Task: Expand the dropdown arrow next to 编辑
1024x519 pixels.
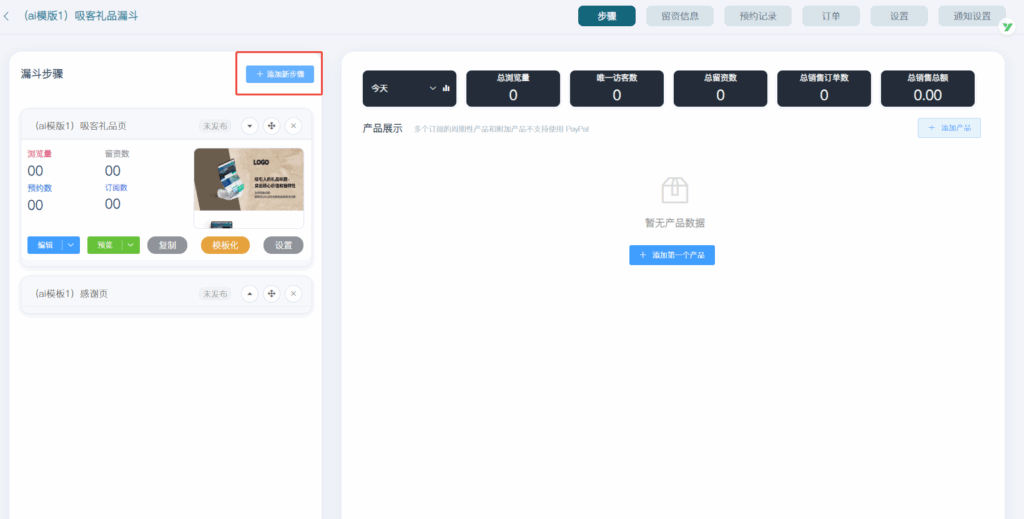Action: [x=71, y=245]
